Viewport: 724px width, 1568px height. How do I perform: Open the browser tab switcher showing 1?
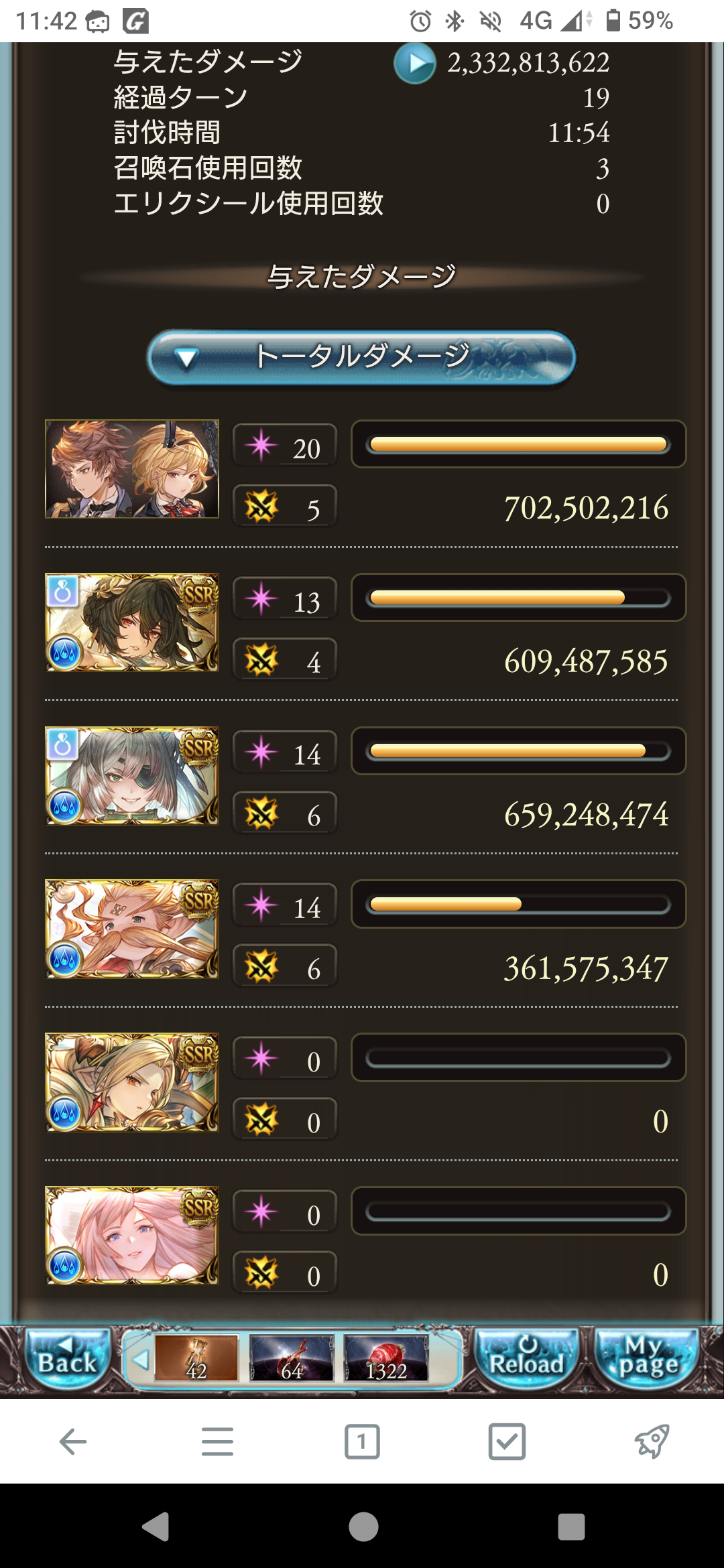click(x=362, y=1441)
